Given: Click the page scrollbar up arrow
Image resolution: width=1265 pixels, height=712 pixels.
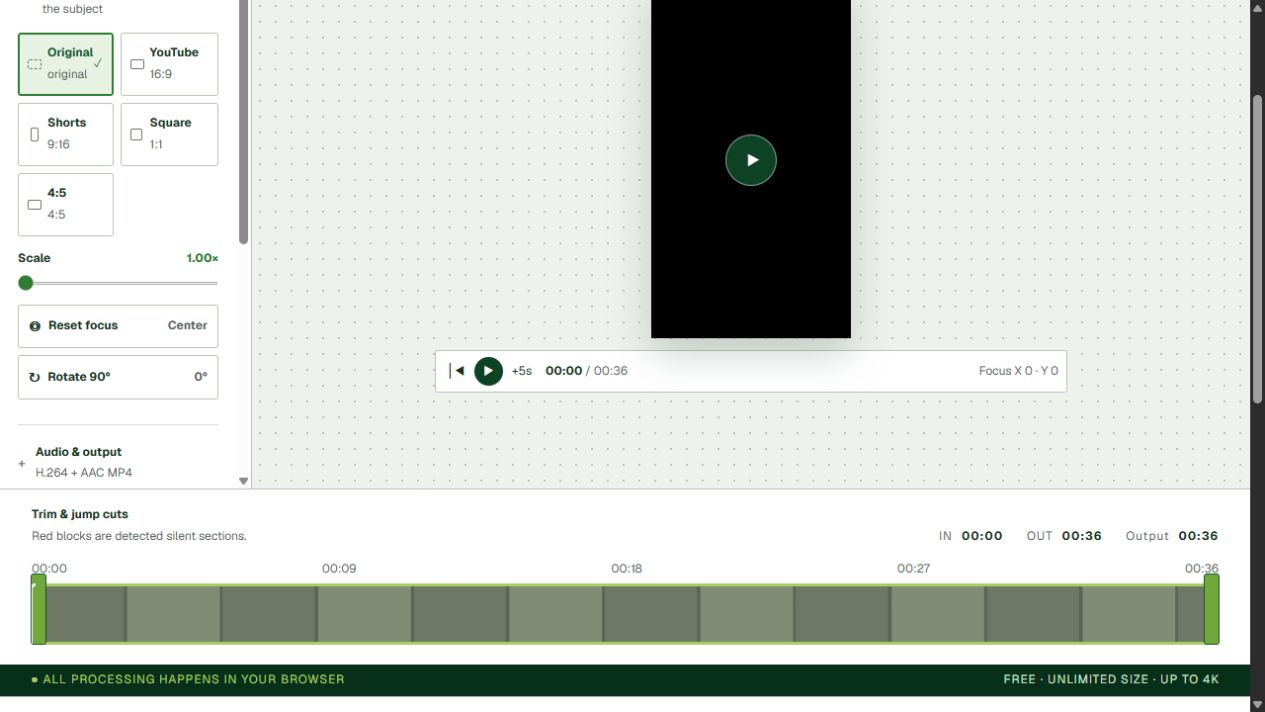Looking at the screenshot, I should tap(1258, 7).
